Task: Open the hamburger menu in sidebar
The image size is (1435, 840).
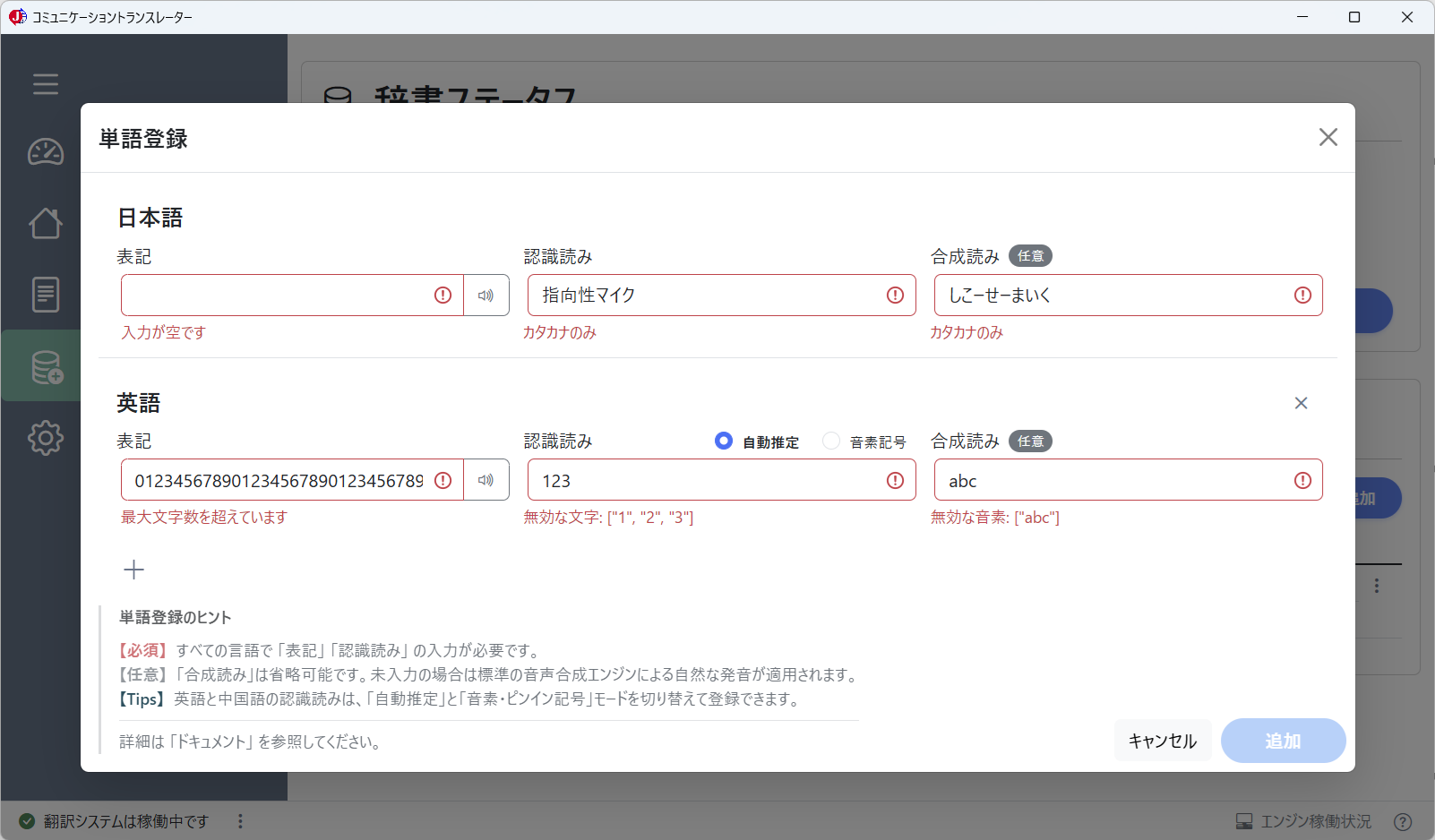Action: pyautogui.click(x=46, y=84)
